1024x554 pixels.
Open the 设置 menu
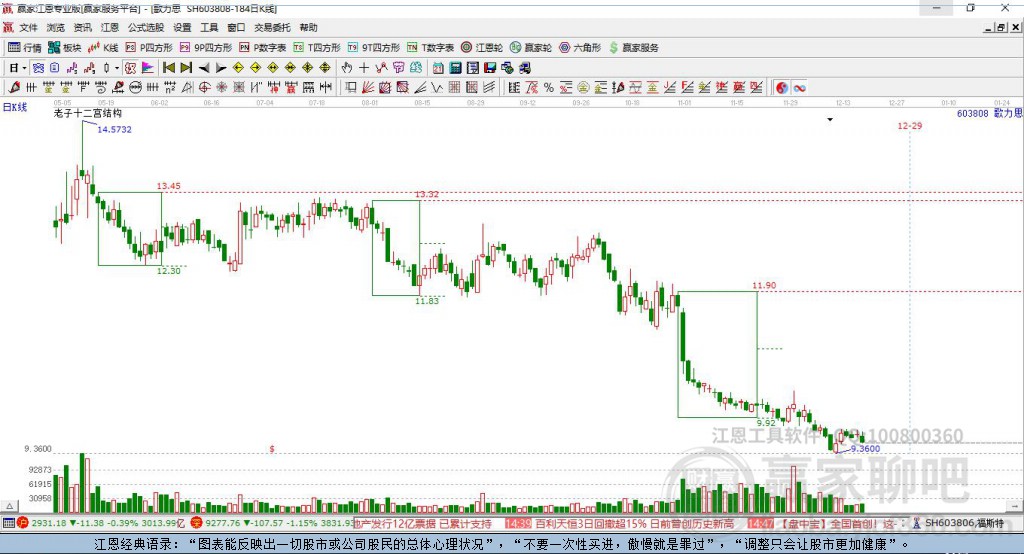click(x=182, y=27)
